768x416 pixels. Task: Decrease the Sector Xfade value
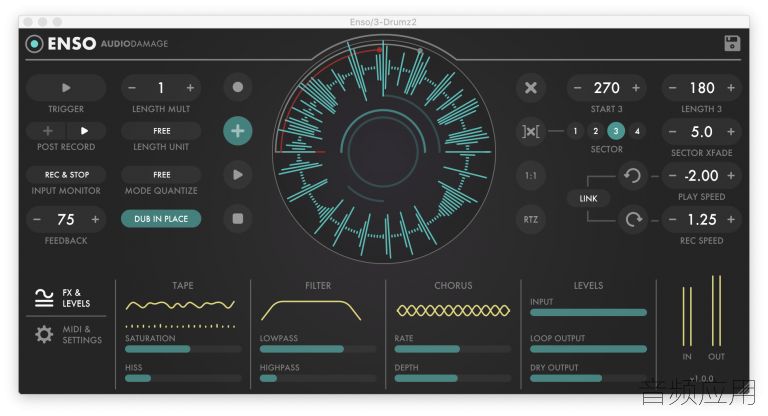672,132
